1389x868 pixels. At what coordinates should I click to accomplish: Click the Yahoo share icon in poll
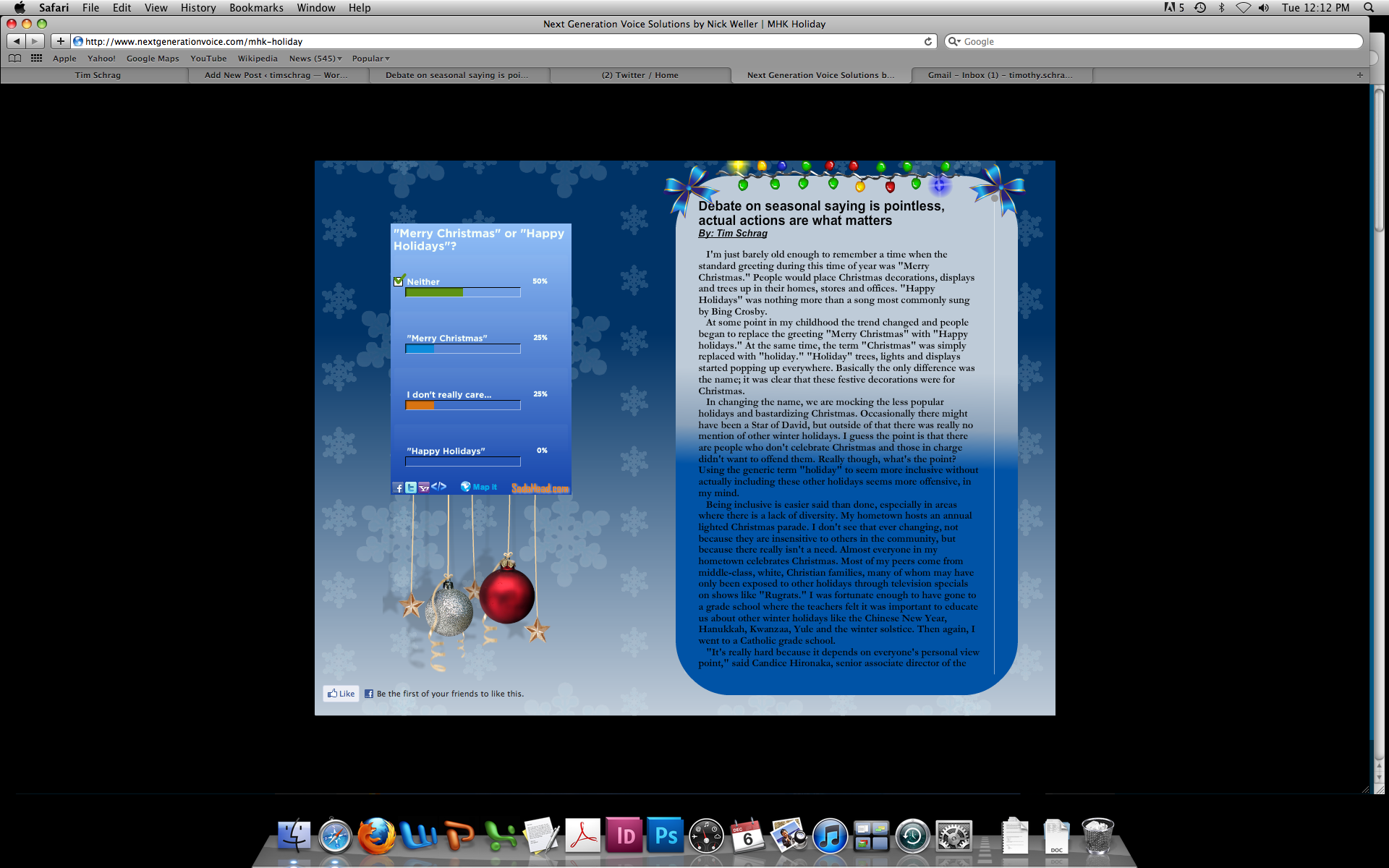click(x=424, y=488)
